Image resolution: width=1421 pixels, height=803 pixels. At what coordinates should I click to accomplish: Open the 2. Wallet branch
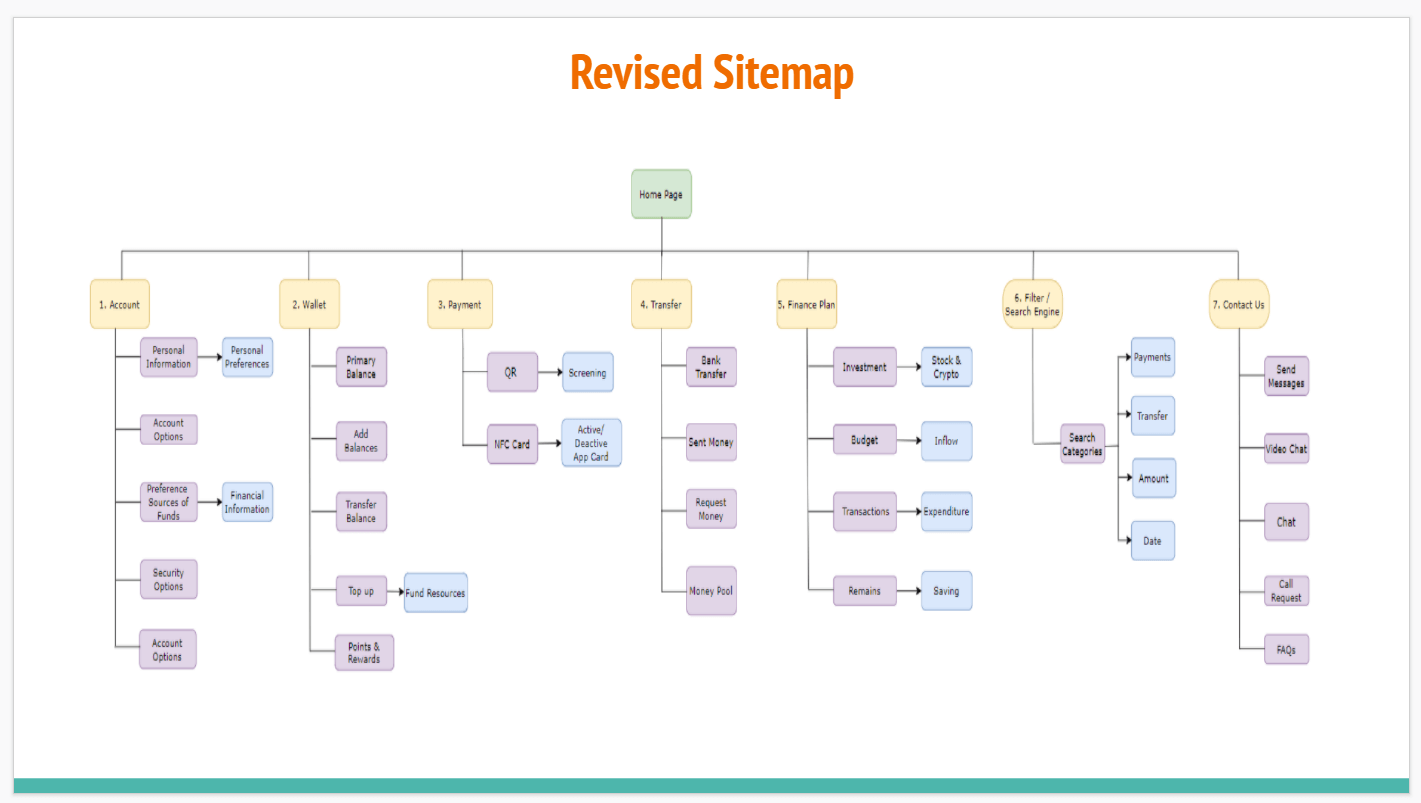310,304
